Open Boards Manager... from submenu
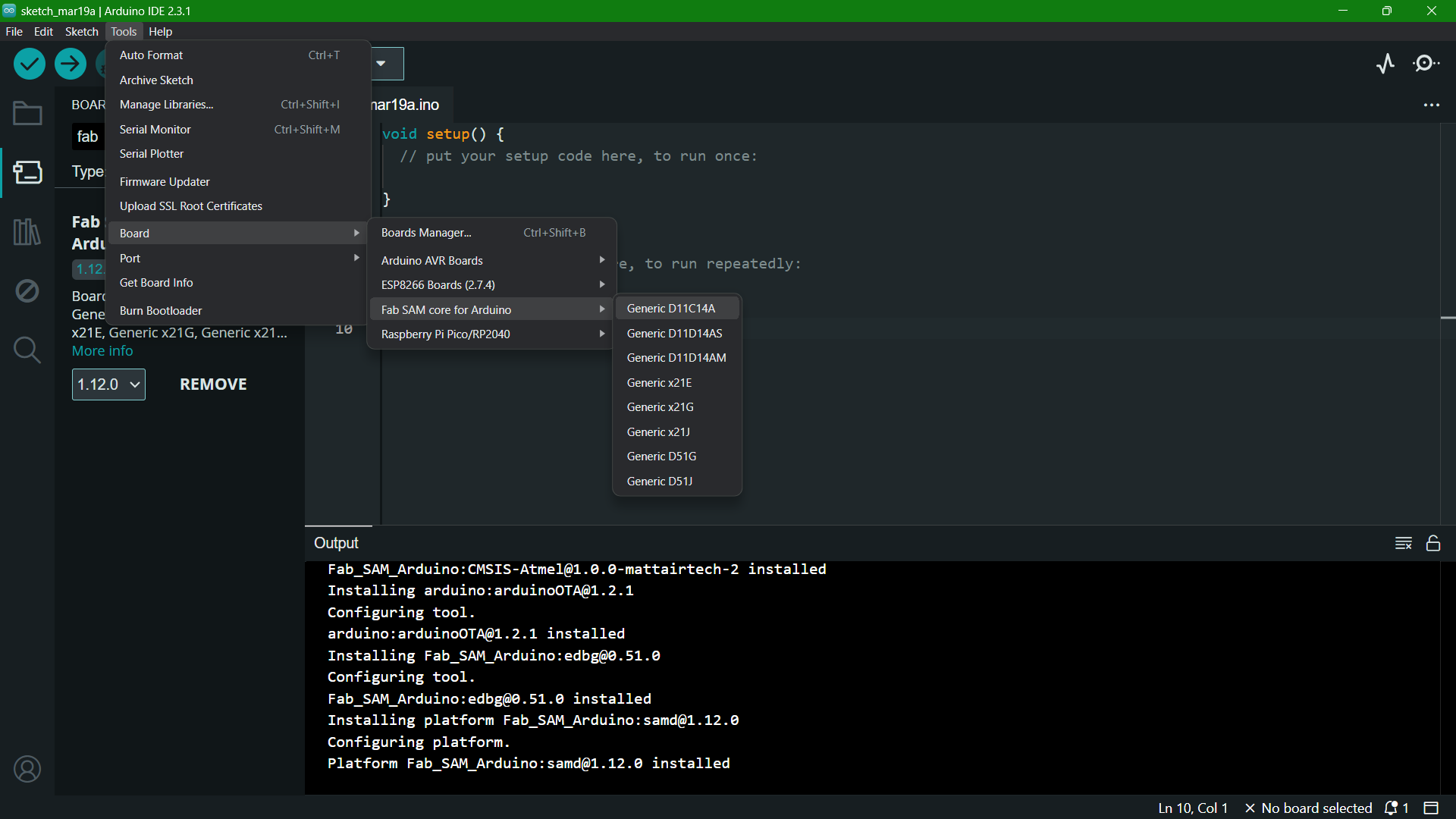The height and width of the screenshot is (819, 1456). [x=492, y=233]
